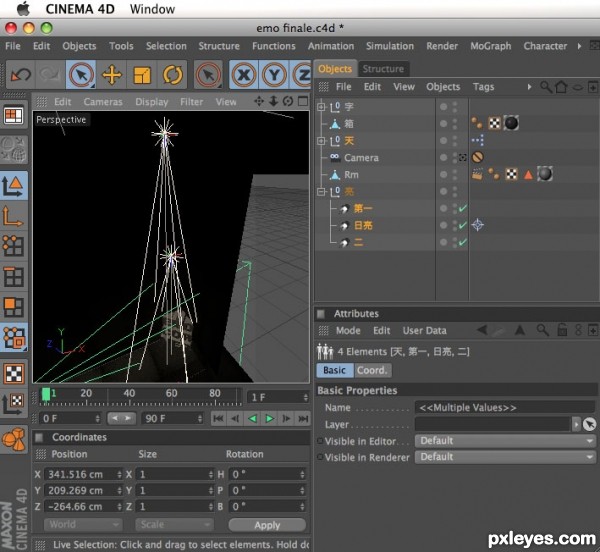Toggle Y axis lock
600x552 pixels.
274,75
